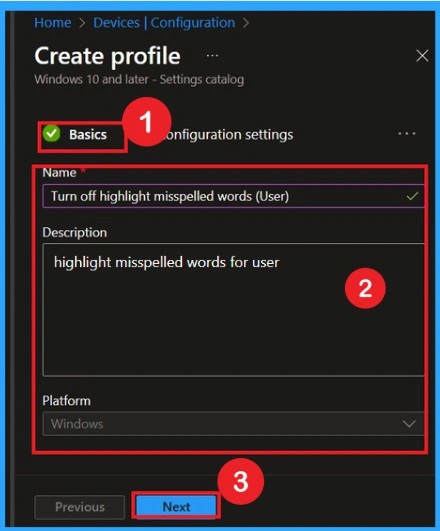
Task: Show more wizard steps via ellipsis
Action: [x=406, y=134]
